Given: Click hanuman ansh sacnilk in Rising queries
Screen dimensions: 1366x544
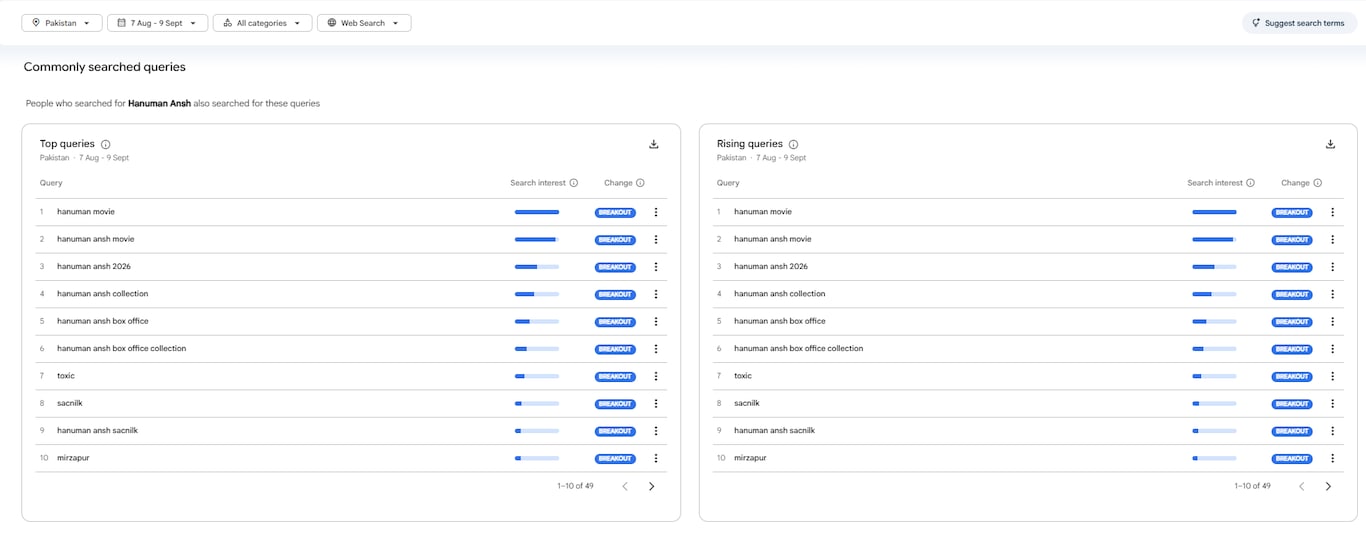Looking at the screenshot, I should coord(775,431).
